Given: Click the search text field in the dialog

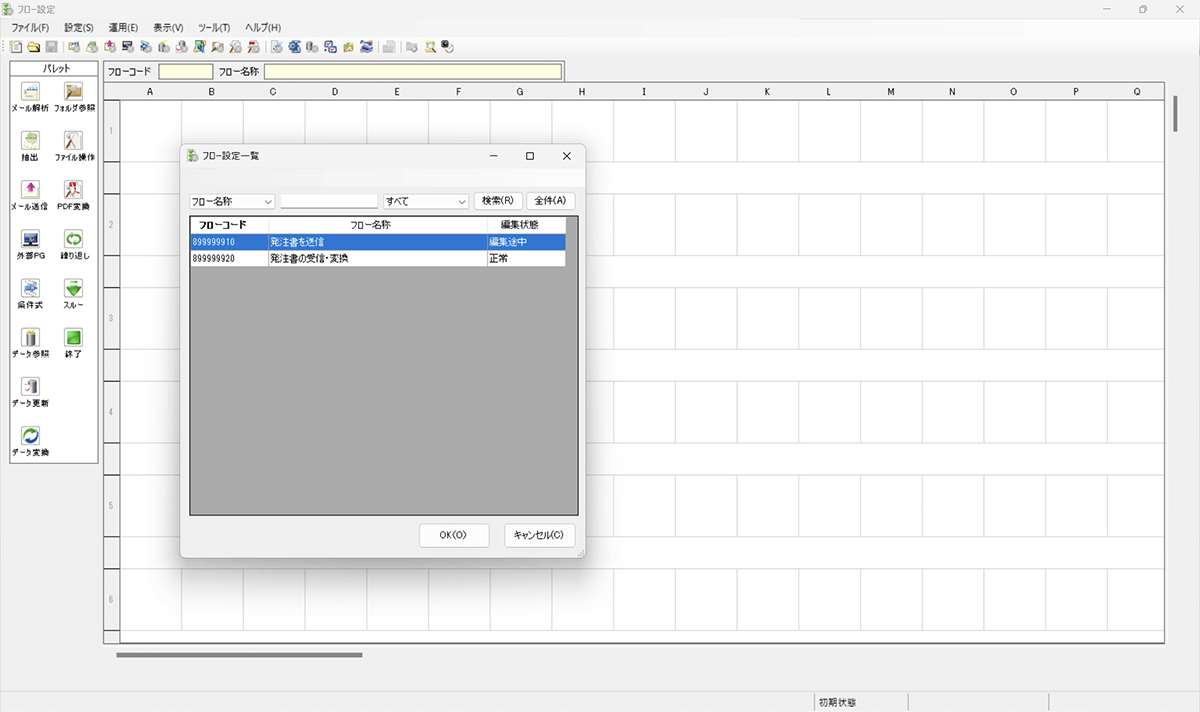Looking at the screenshot, I should [x=329, y=201].
